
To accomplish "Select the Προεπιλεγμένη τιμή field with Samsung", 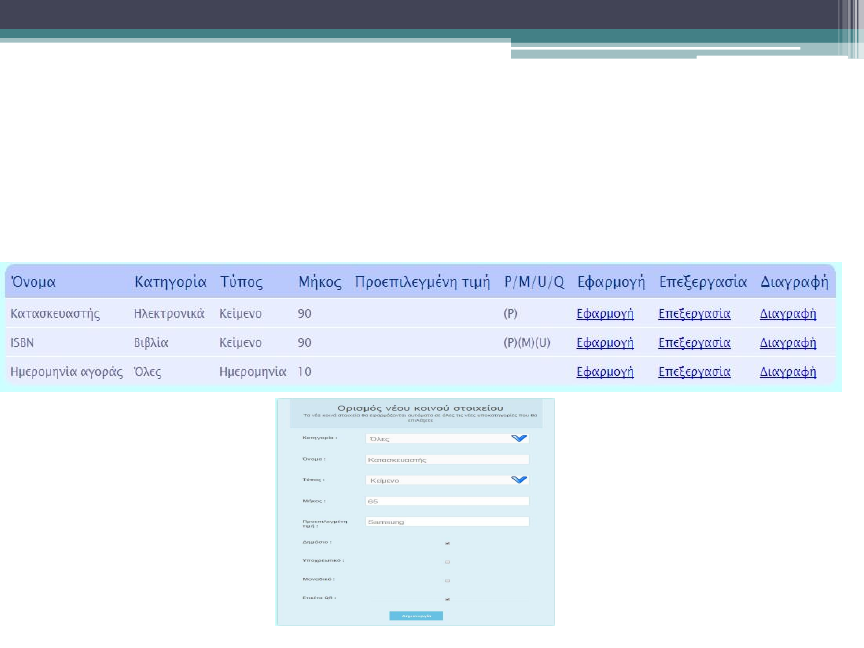I will pyautogui.click(x=446, y=522).
